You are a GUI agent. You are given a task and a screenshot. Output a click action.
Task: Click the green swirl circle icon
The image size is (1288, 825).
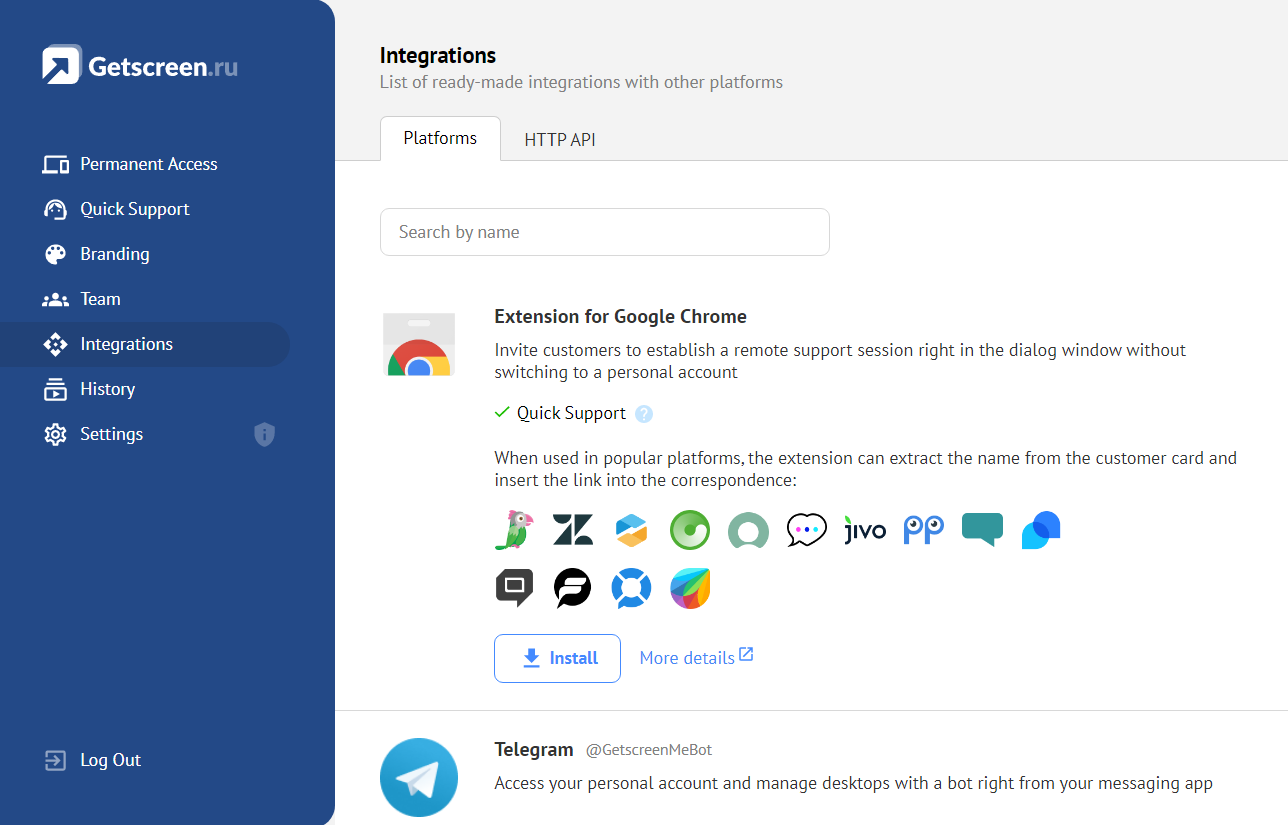tap(690, 530)
